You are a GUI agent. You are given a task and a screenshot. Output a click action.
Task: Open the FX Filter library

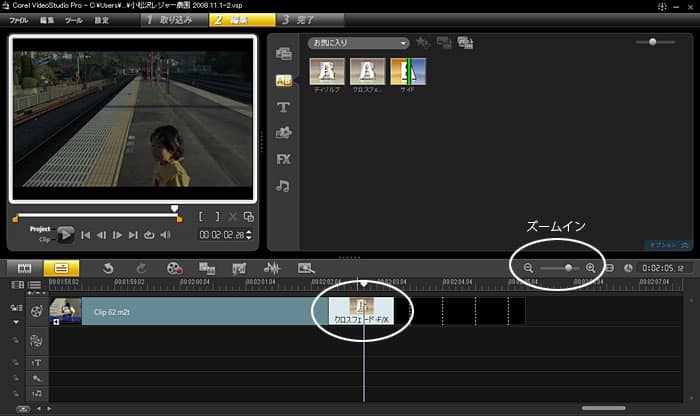pyautogui.click(x=283, y=159)
